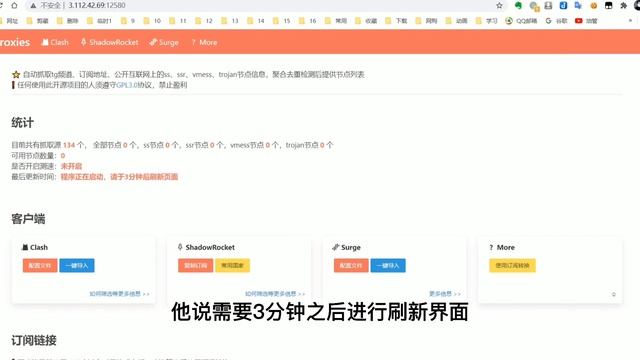Focus the address bar showing 3.112.42.69:12580
Image resolution: width=640 pixels, height=360 pixels.
261,6
